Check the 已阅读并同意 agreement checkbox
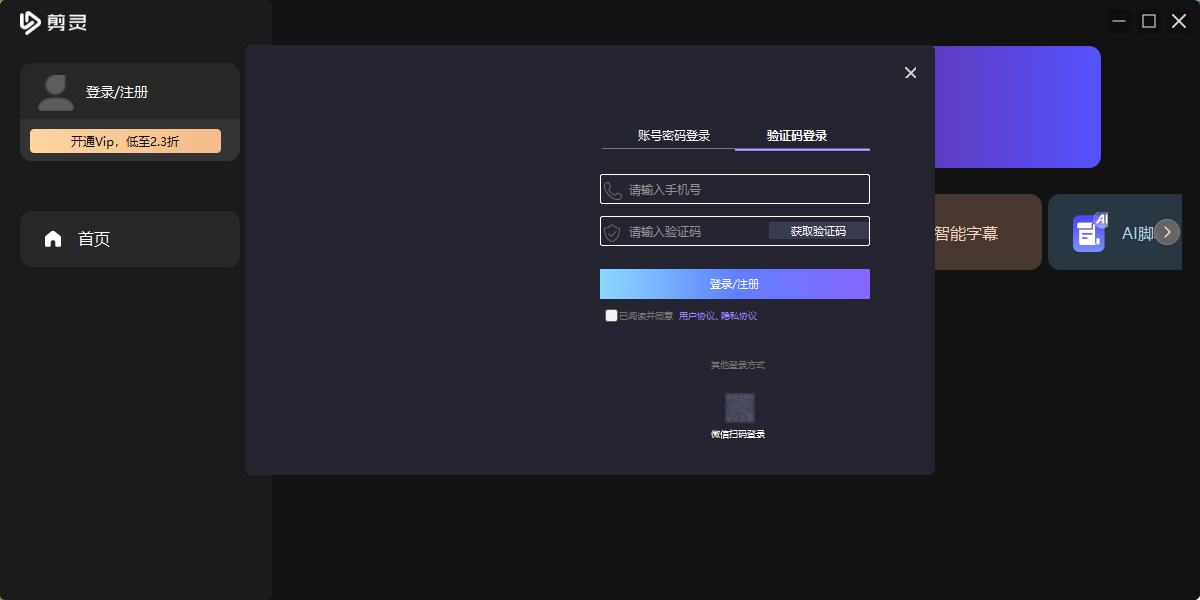The width and height of the screenshot is (1200, 600). 611,315
